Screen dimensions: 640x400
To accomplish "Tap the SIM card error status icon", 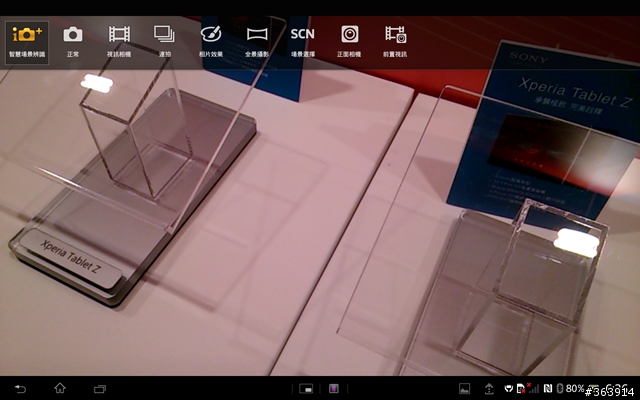I will pyautogui.click(x=521, y=388).
